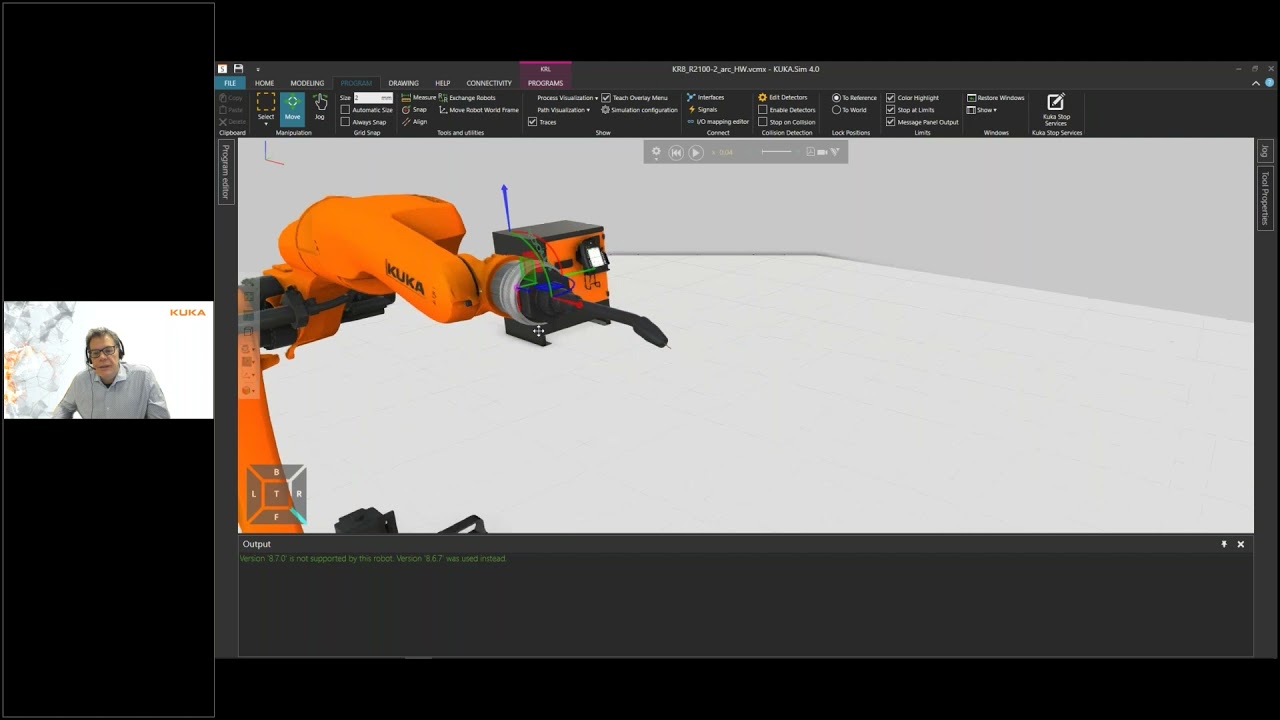1280x720 pixels.
Task: Export PDF from simulation toolbar
Action: tap(810, 152)
